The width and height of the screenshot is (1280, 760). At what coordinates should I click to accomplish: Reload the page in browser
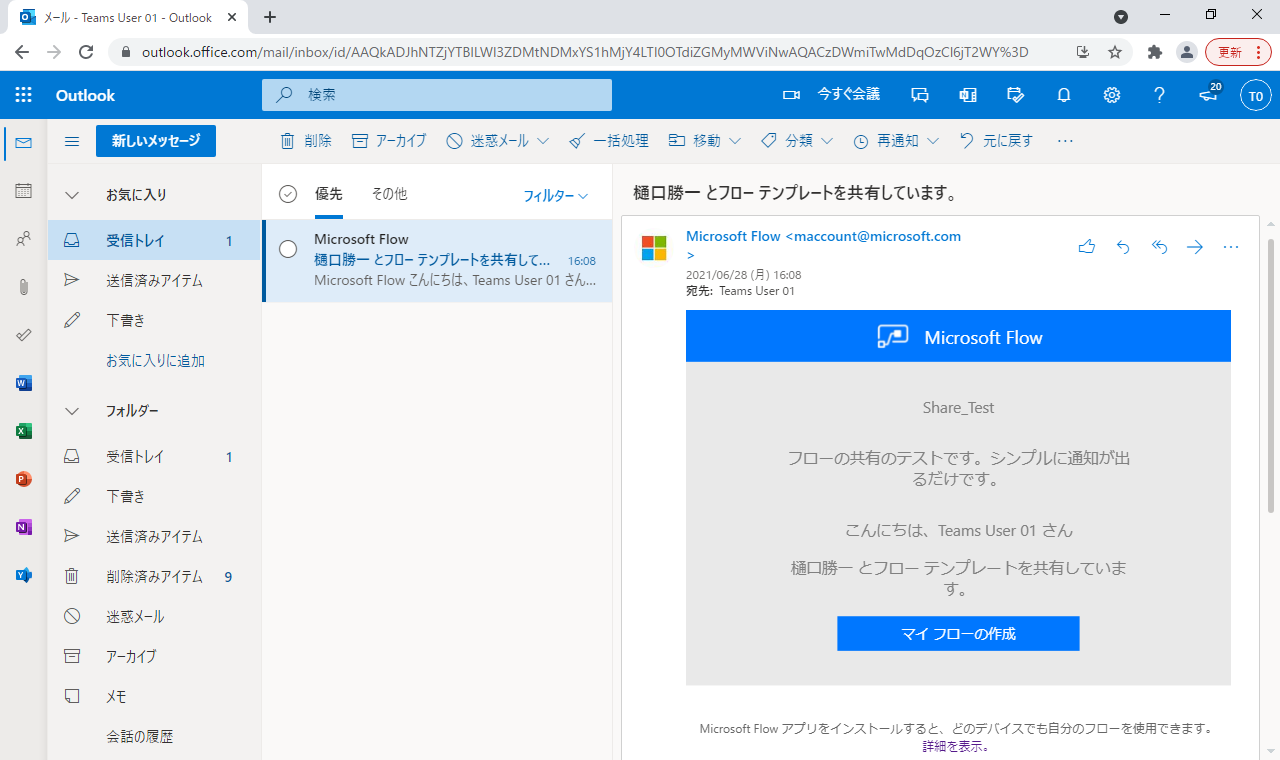(86, 52)
